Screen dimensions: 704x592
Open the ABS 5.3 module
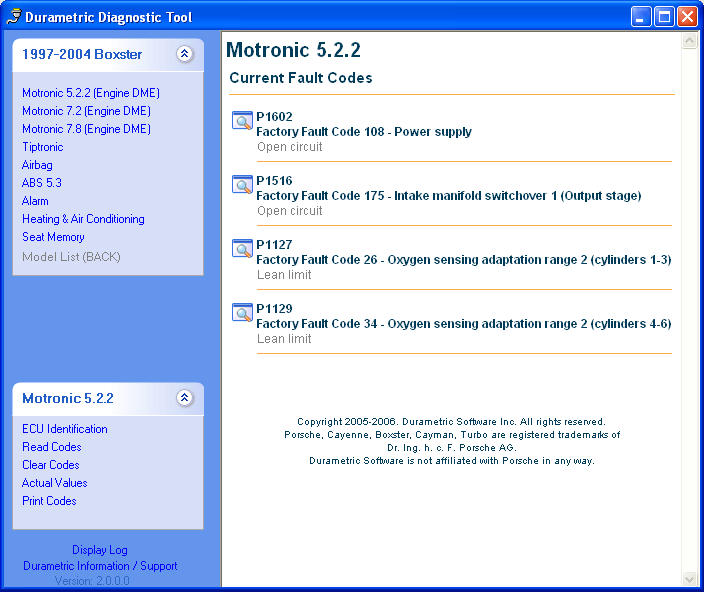(42, 183)
